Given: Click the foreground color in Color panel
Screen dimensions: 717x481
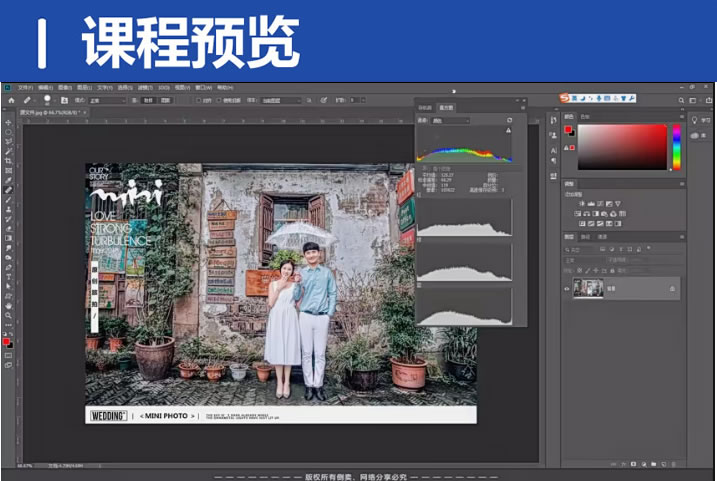Looking at the screenshot, I should tap(567, 129).
